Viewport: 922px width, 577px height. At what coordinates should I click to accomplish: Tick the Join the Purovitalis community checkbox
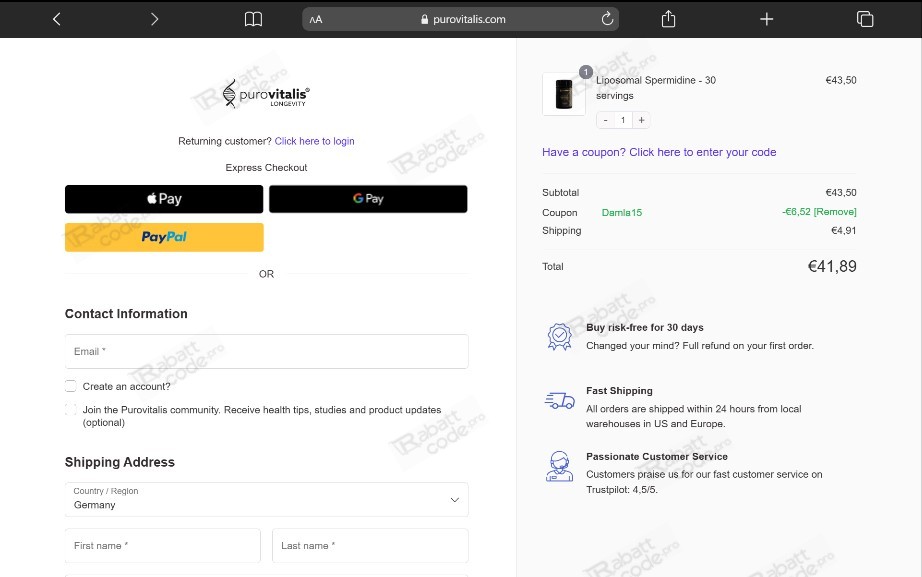pos(71,409)
